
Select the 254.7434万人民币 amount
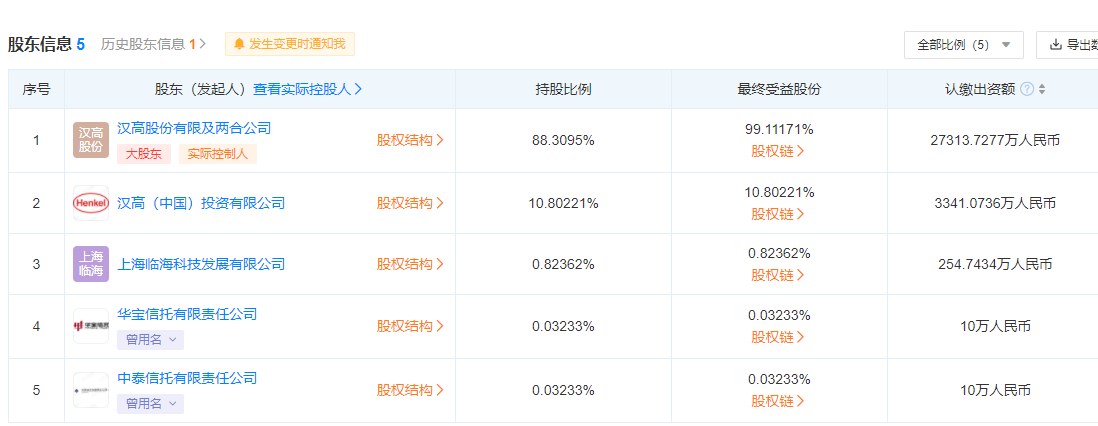[x=995, y=264]
